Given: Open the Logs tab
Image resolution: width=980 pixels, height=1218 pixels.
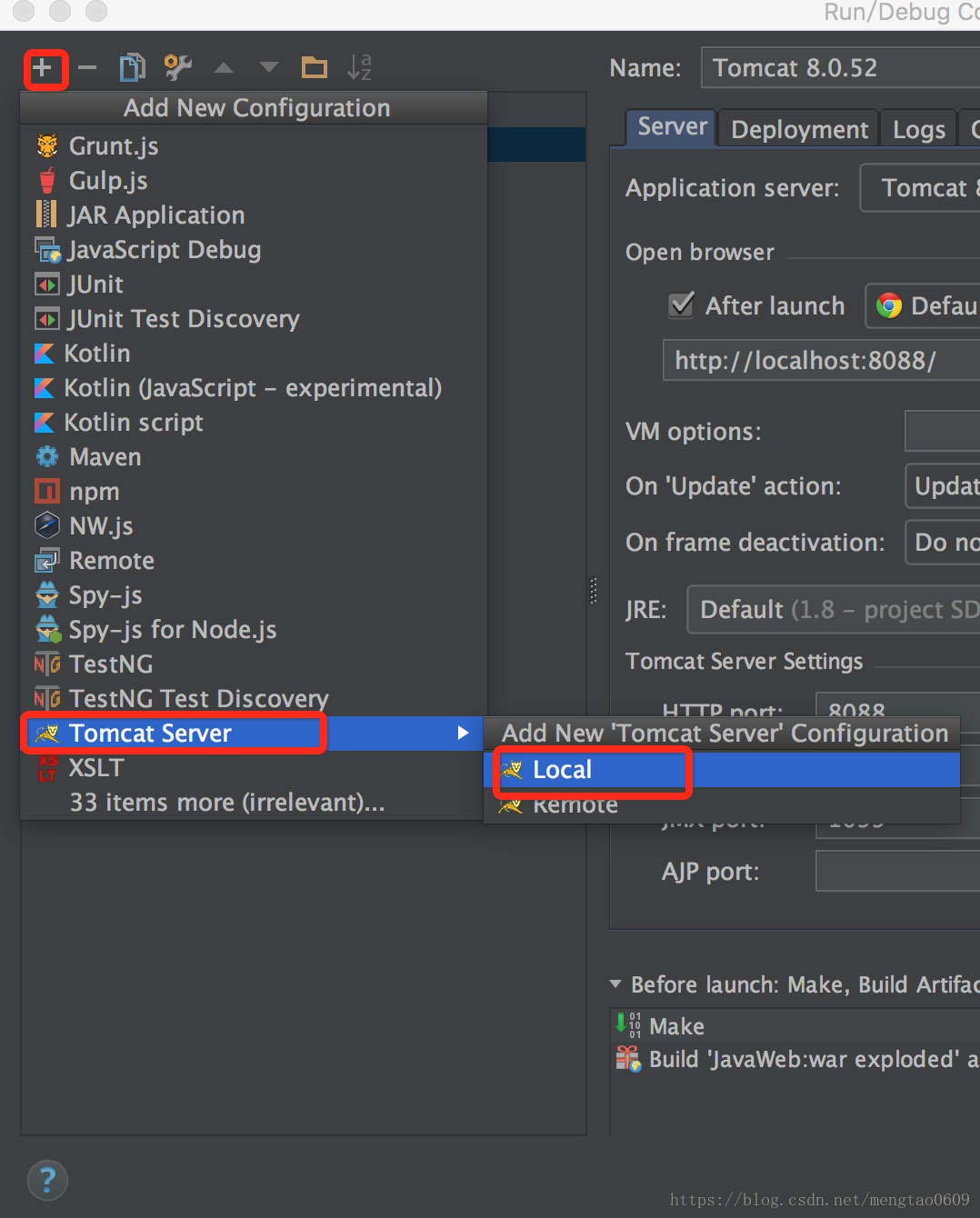Looking at the screenshot, I should pyautogui.click(x=919, y=129).
